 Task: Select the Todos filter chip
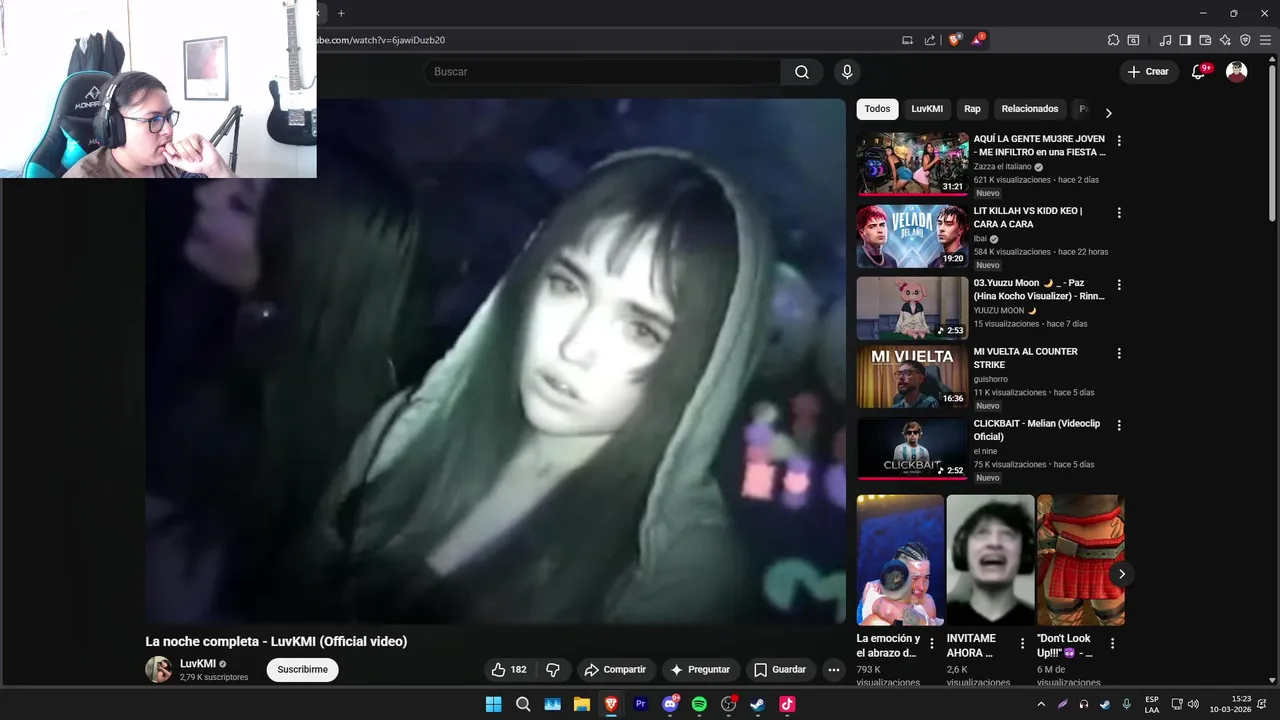point(877,109)
